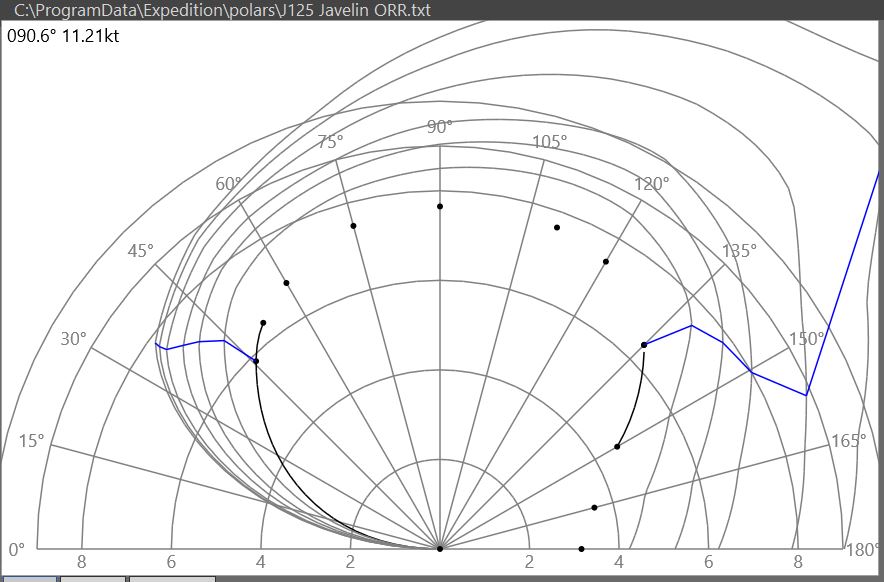This screenshot has height=582, width=884.
Task: Select the data point on the 180° baseline axis
Action: point(581,549)
